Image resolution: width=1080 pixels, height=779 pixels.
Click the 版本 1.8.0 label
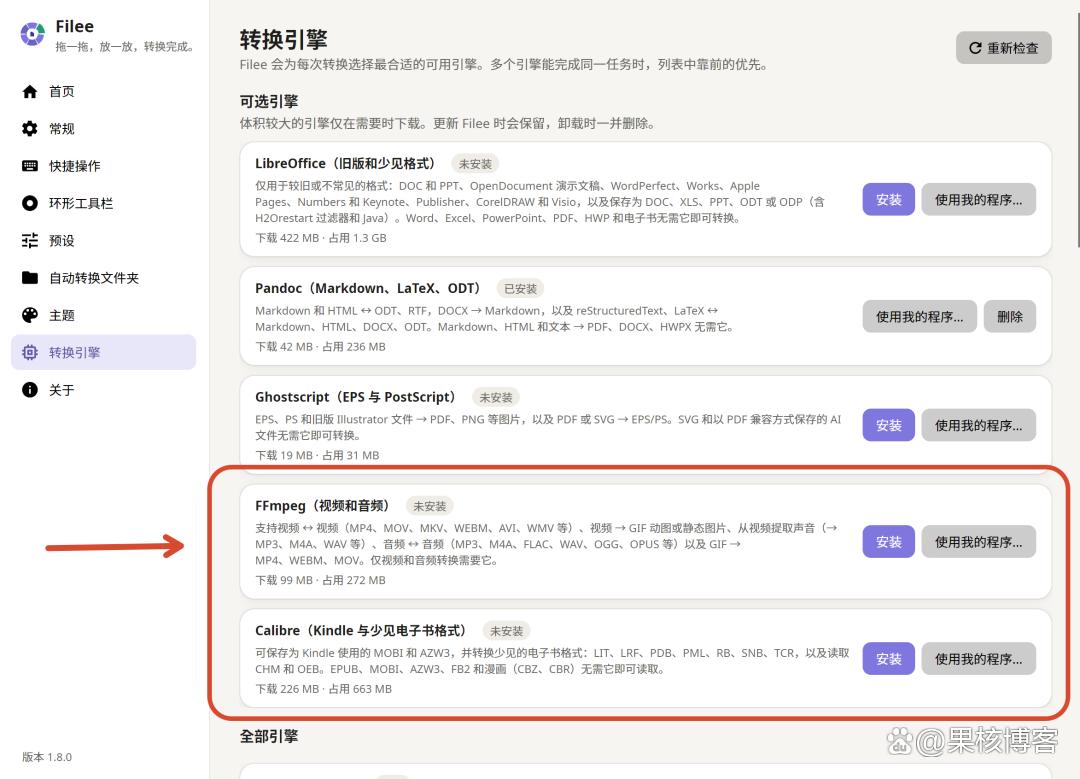pos(47,757)
